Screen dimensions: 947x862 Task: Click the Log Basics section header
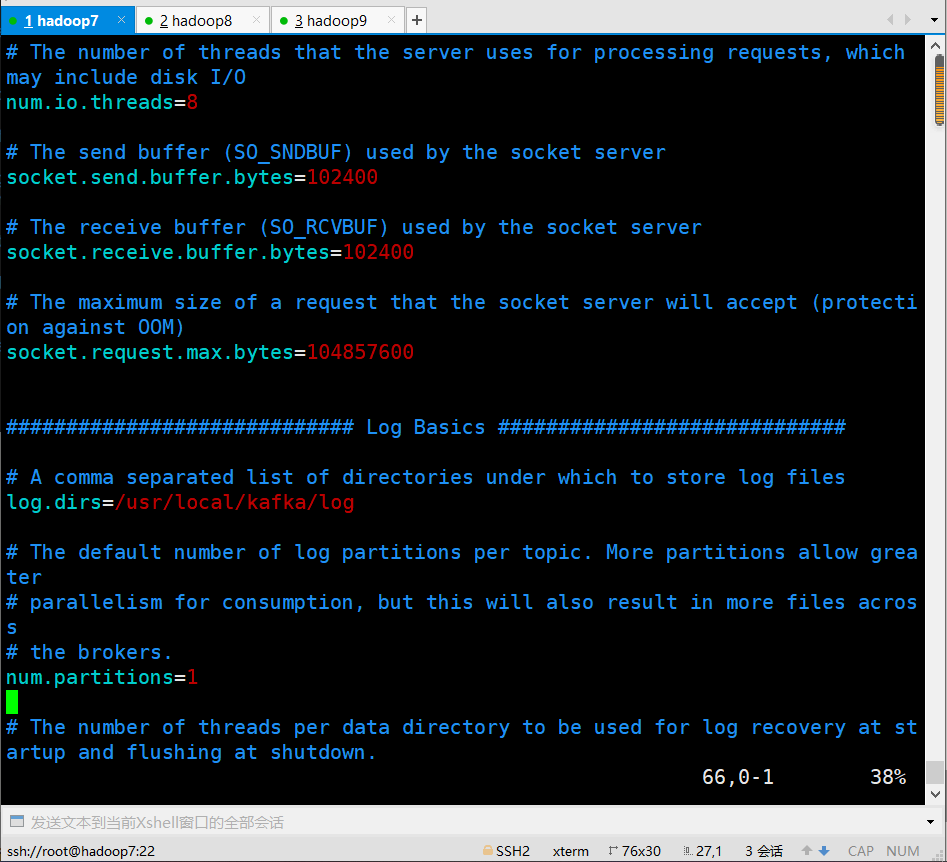tap(426, 427)
